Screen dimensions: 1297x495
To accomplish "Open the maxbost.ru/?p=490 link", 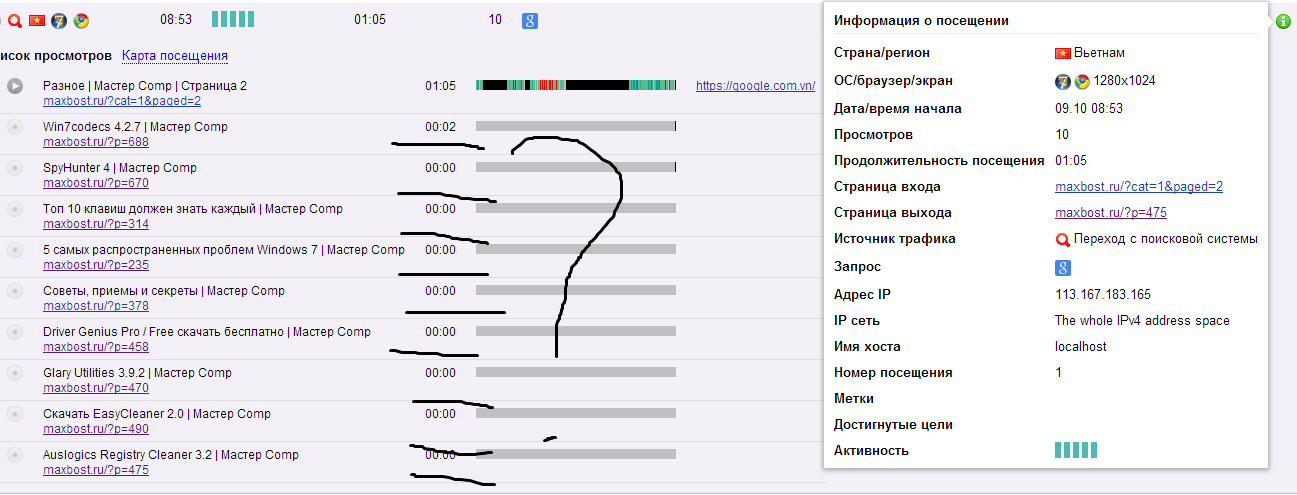I will (x=96, y=429).
